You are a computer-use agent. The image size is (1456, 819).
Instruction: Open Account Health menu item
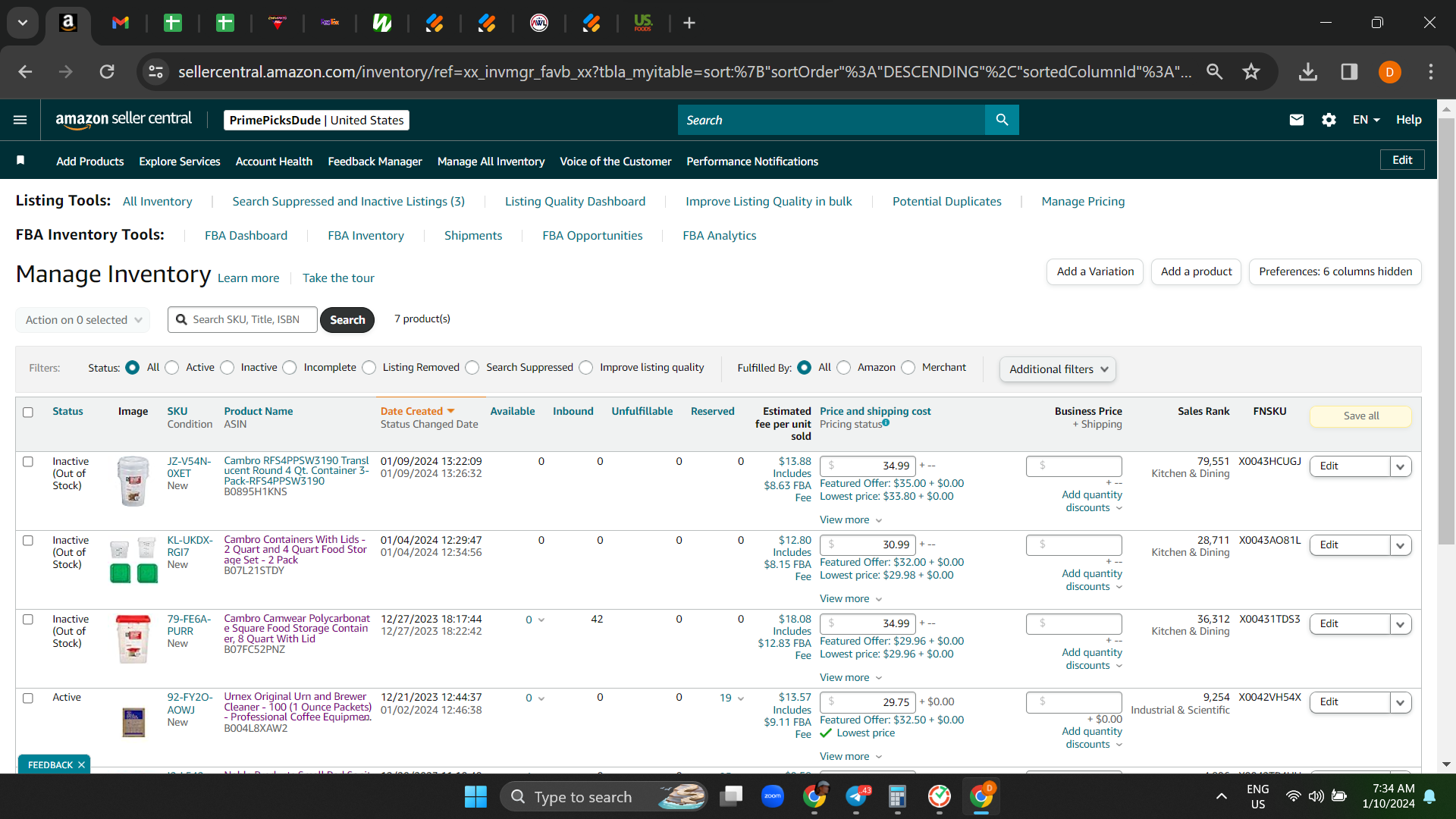coord(274,162)
